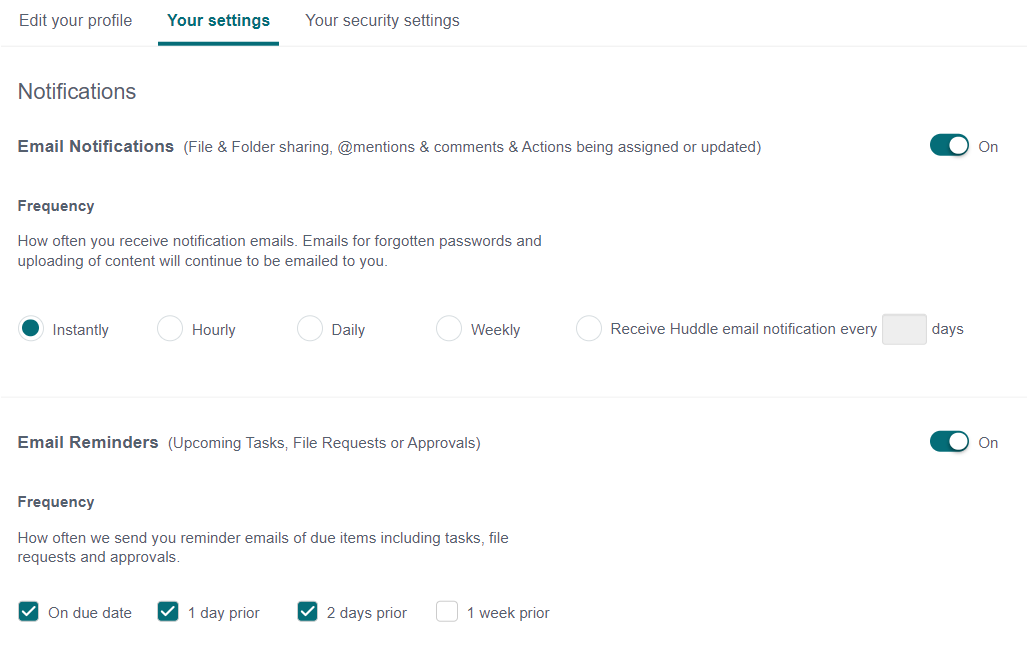Disable the Email Reminders toggle switch
Screen dimensions: 1027x645
tap(949, 441)
